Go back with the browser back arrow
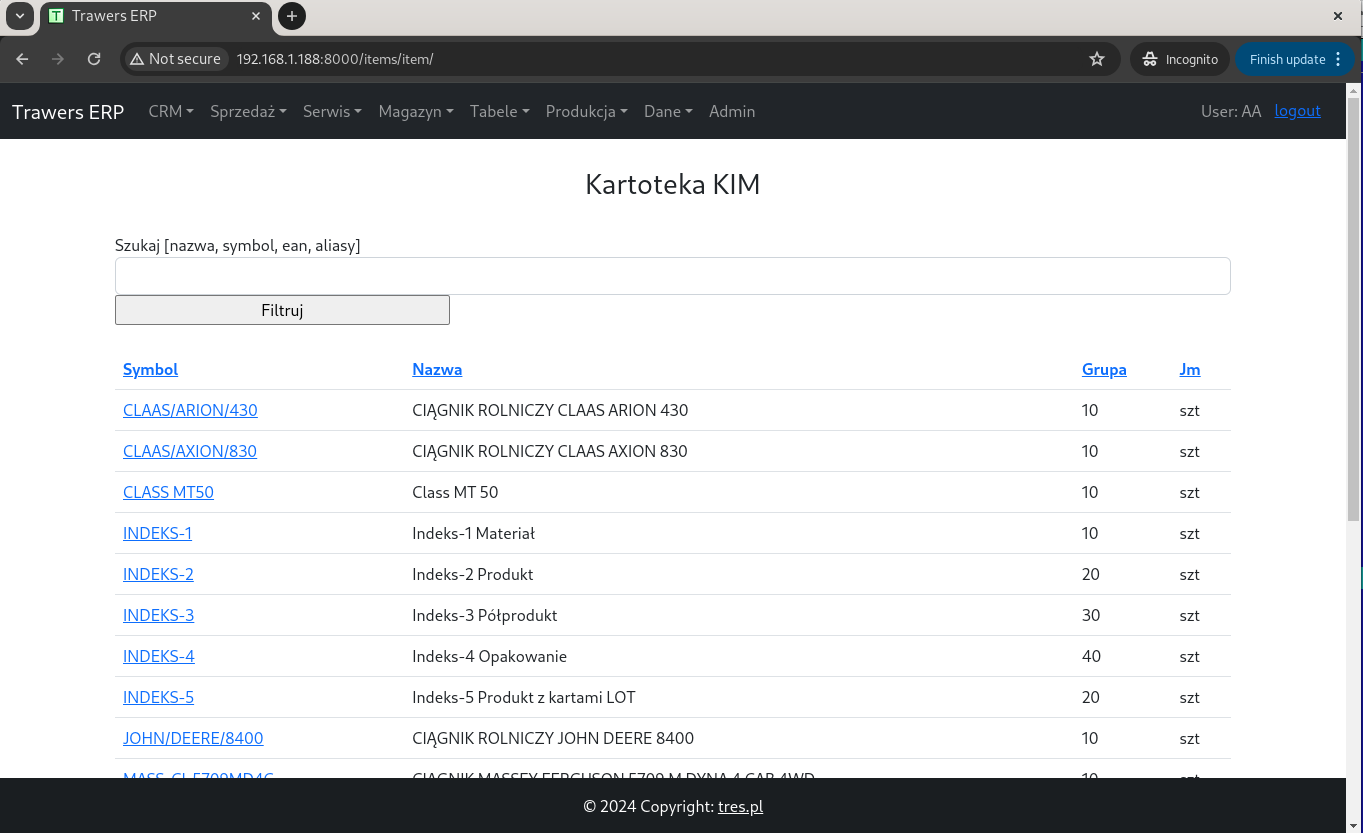 click(22, 59)
